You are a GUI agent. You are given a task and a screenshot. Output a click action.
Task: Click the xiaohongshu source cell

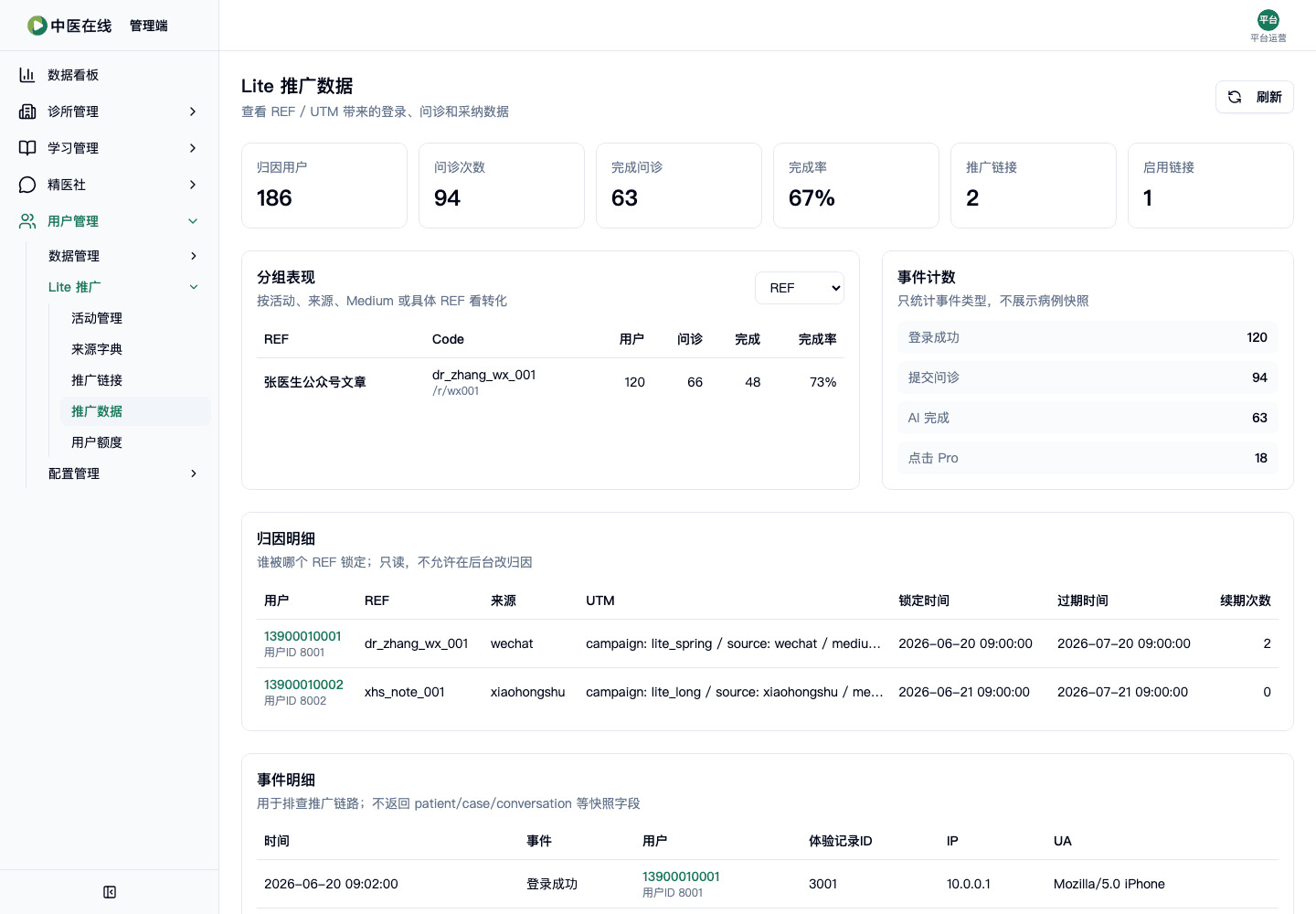click(x=527, y=692)
